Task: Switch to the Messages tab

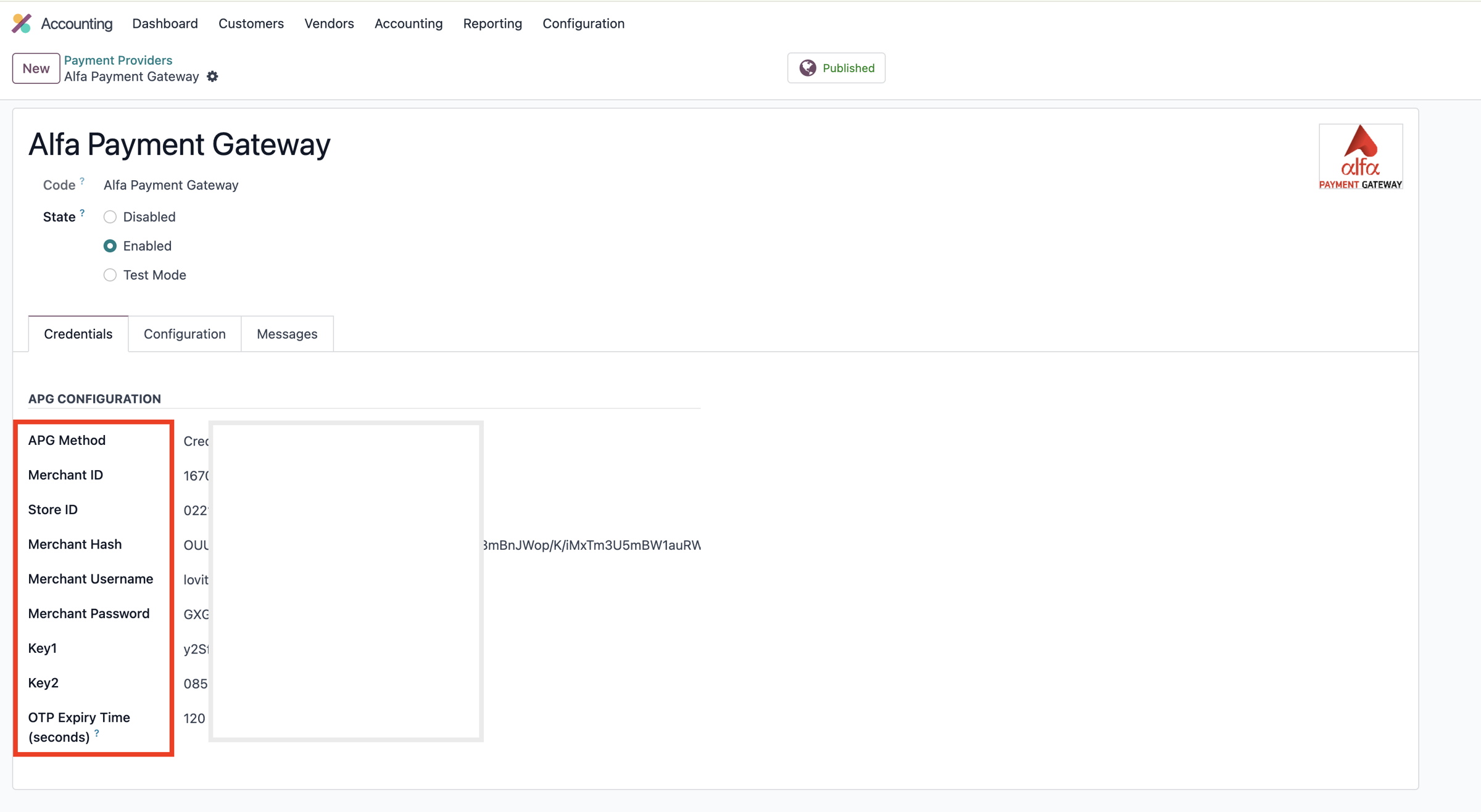Action: click(x=287, y=334)
